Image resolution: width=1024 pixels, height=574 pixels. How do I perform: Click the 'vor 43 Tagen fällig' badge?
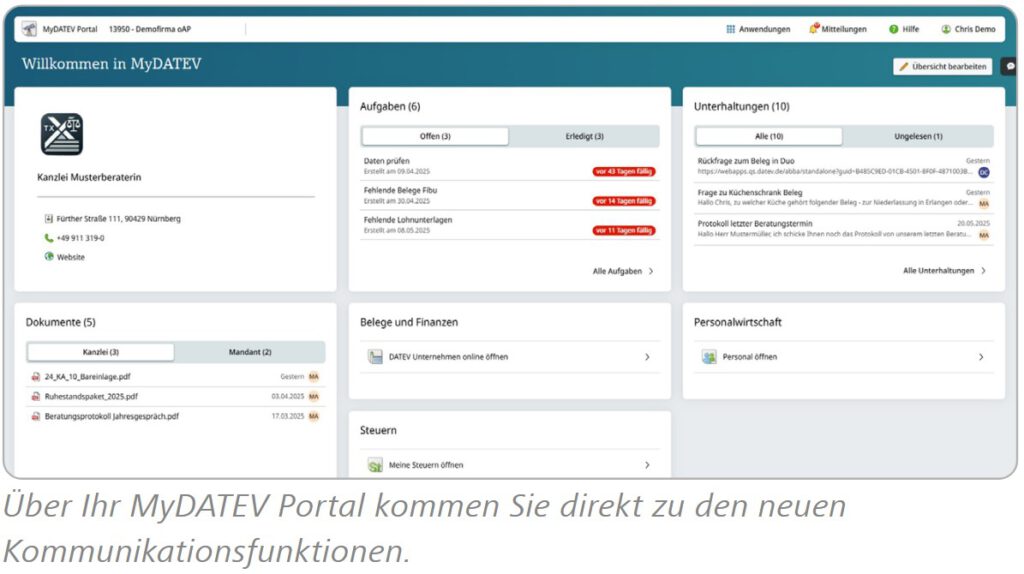click(x=624, y=172)
